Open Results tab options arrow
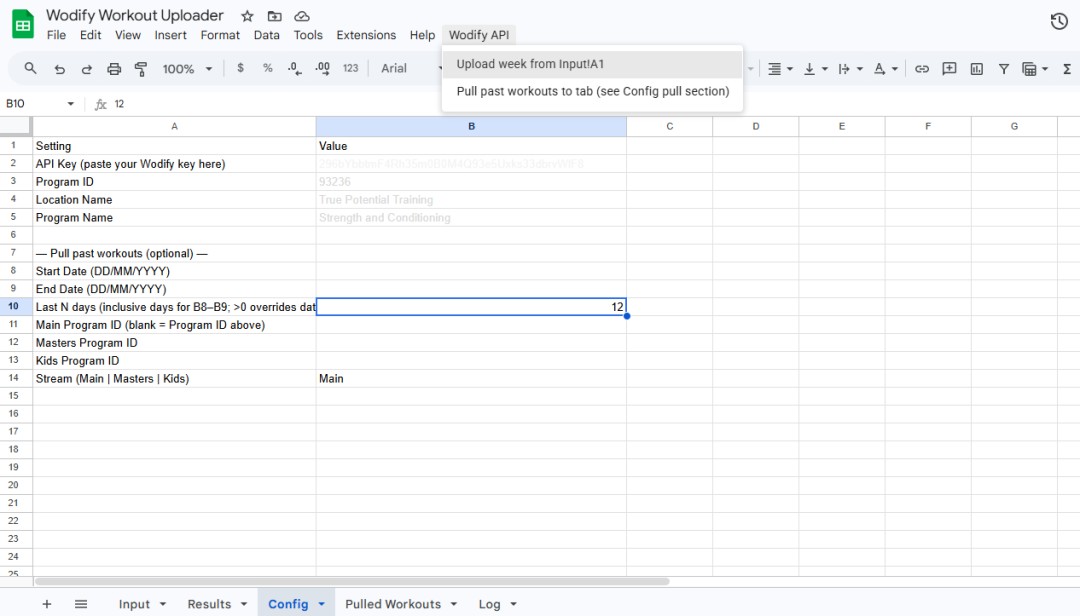The width and height of the screenshot is (1080, 616). click(x=244, y=604)
